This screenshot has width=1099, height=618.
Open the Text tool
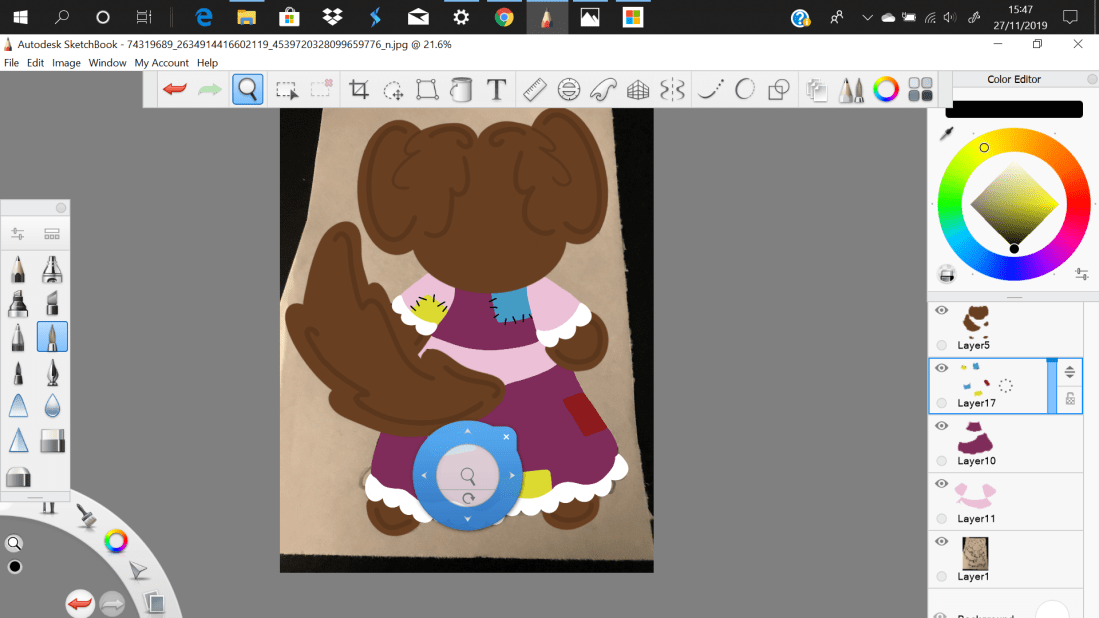coord(496,90)
